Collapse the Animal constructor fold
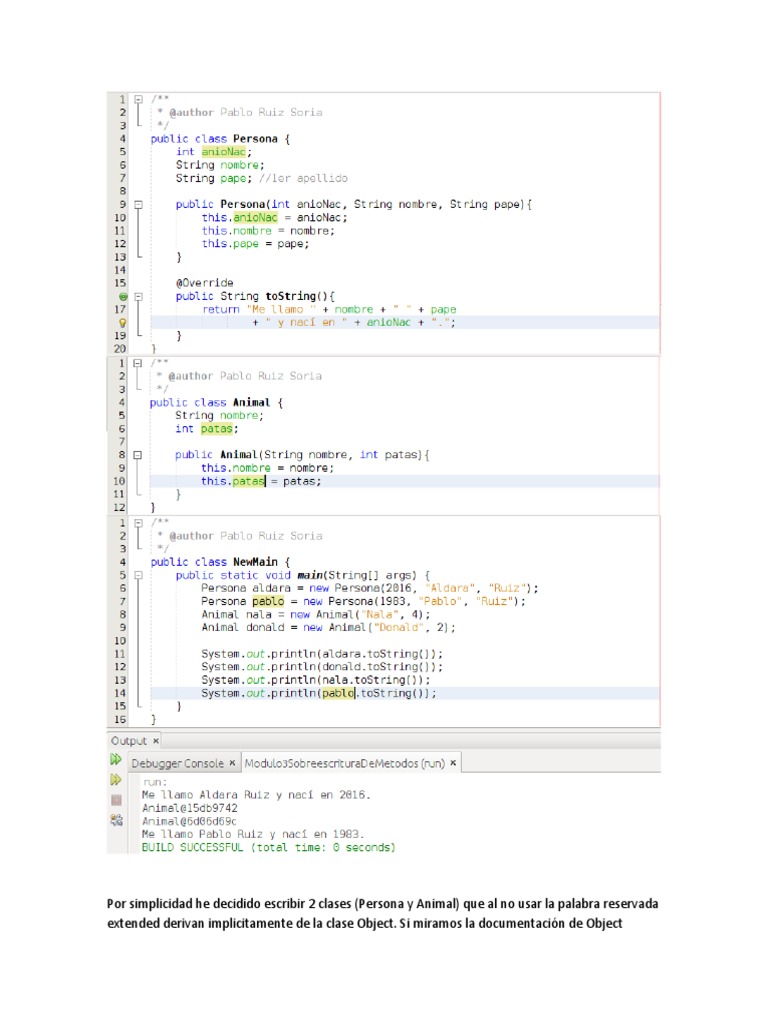 138,455
